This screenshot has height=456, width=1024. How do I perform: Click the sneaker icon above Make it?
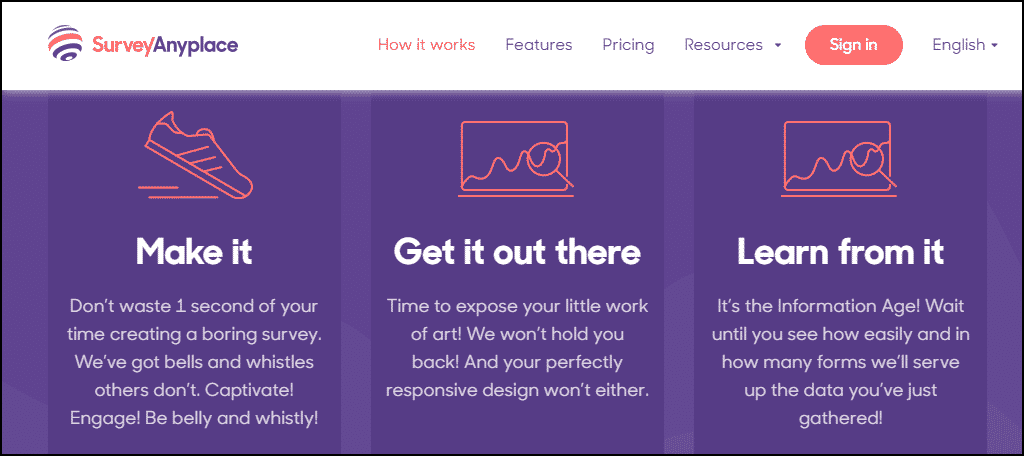point(196,157)
